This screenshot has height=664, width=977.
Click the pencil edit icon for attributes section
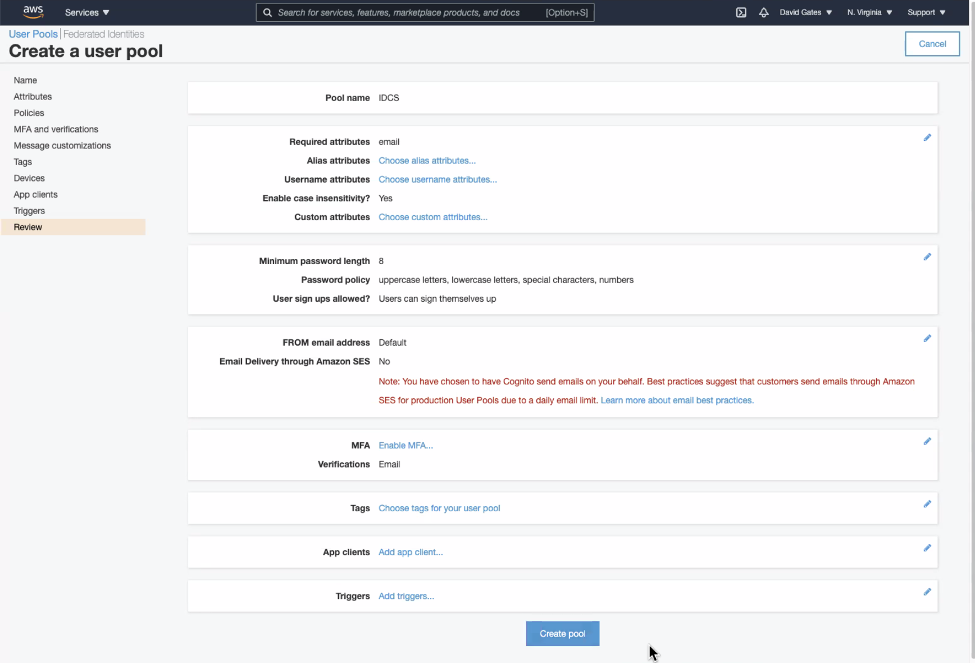(x=927, y=138)
